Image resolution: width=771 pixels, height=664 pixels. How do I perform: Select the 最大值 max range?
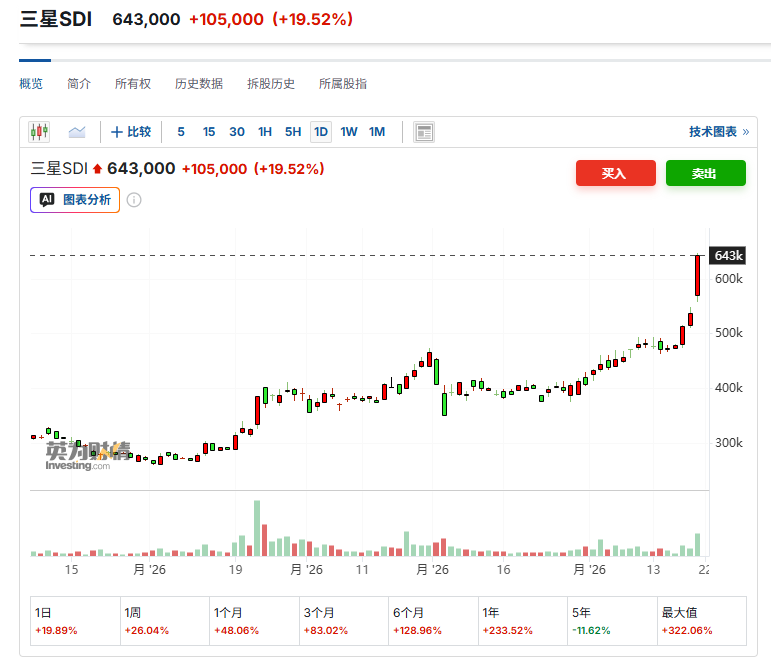701,621
